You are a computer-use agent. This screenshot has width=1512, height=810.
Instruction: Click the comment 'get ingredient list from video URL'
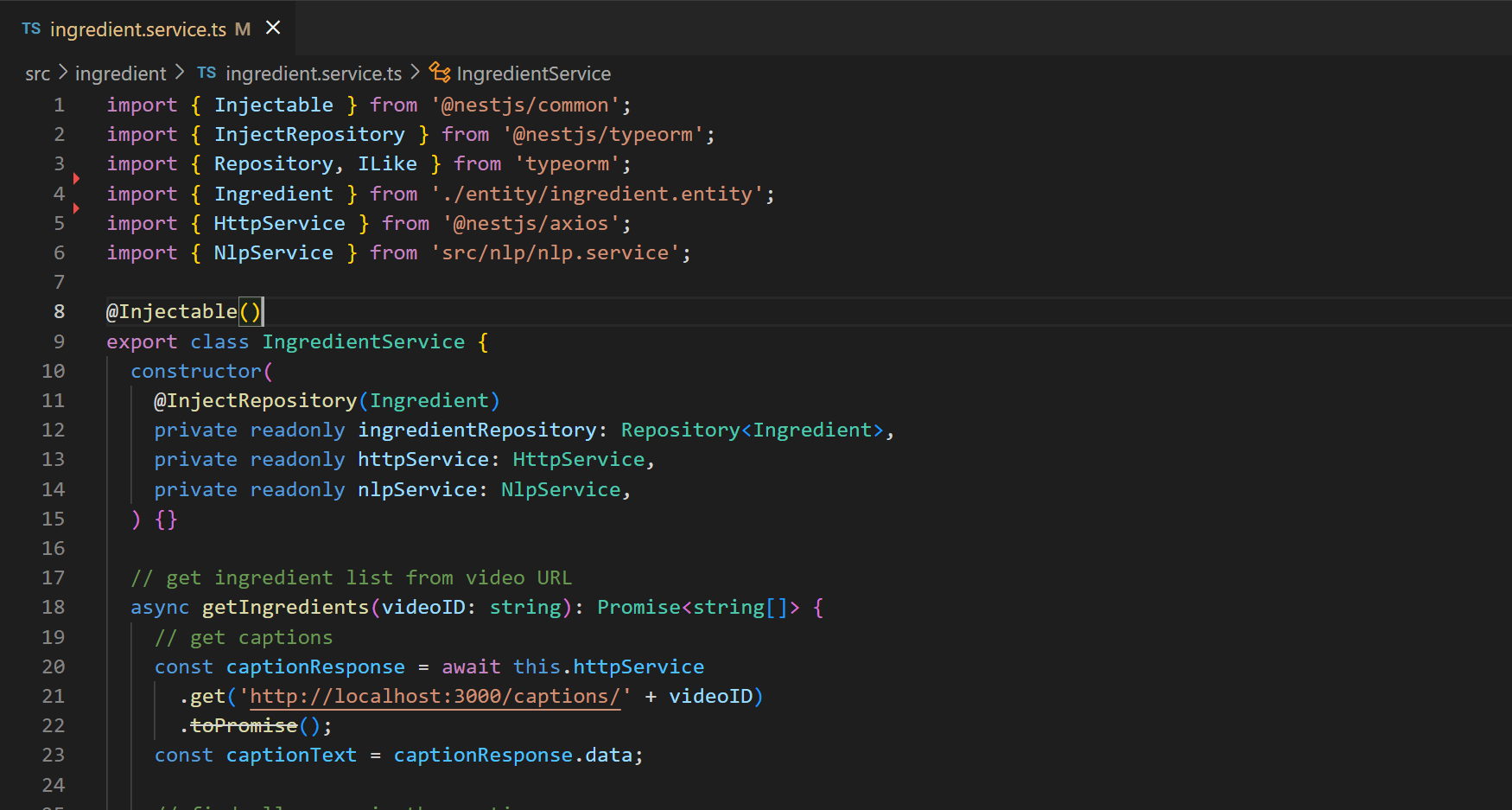click(x=351, y=577)
